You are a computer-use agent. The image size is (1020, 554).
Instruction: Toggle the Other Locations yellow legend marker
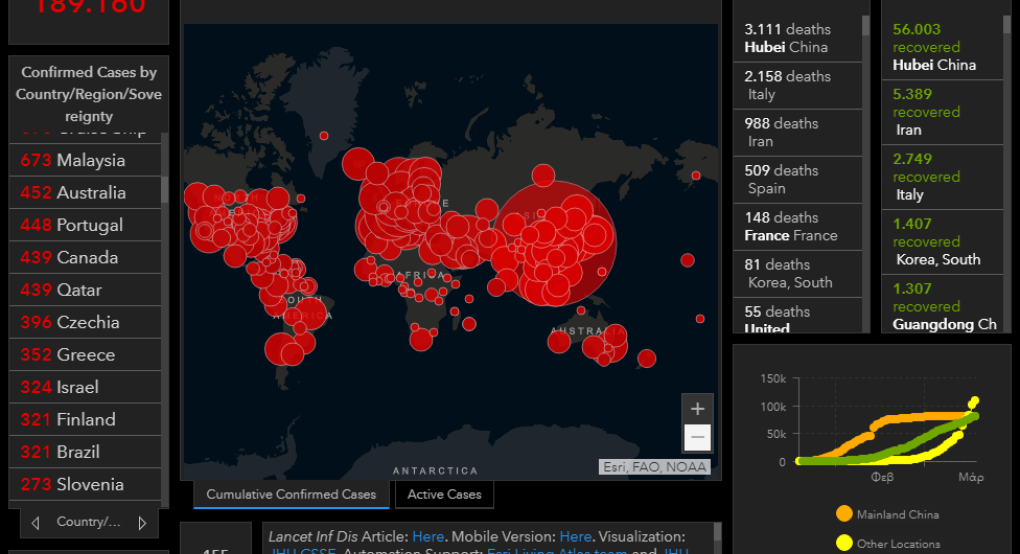tap(844, 543)
